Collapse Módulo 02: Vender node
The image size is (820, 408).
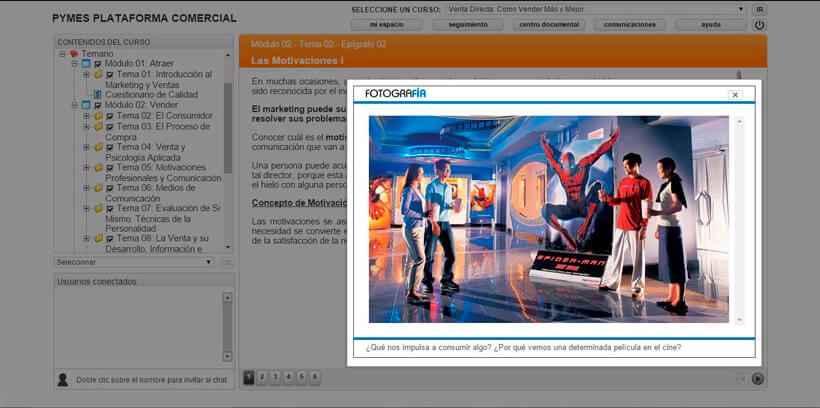74,105
